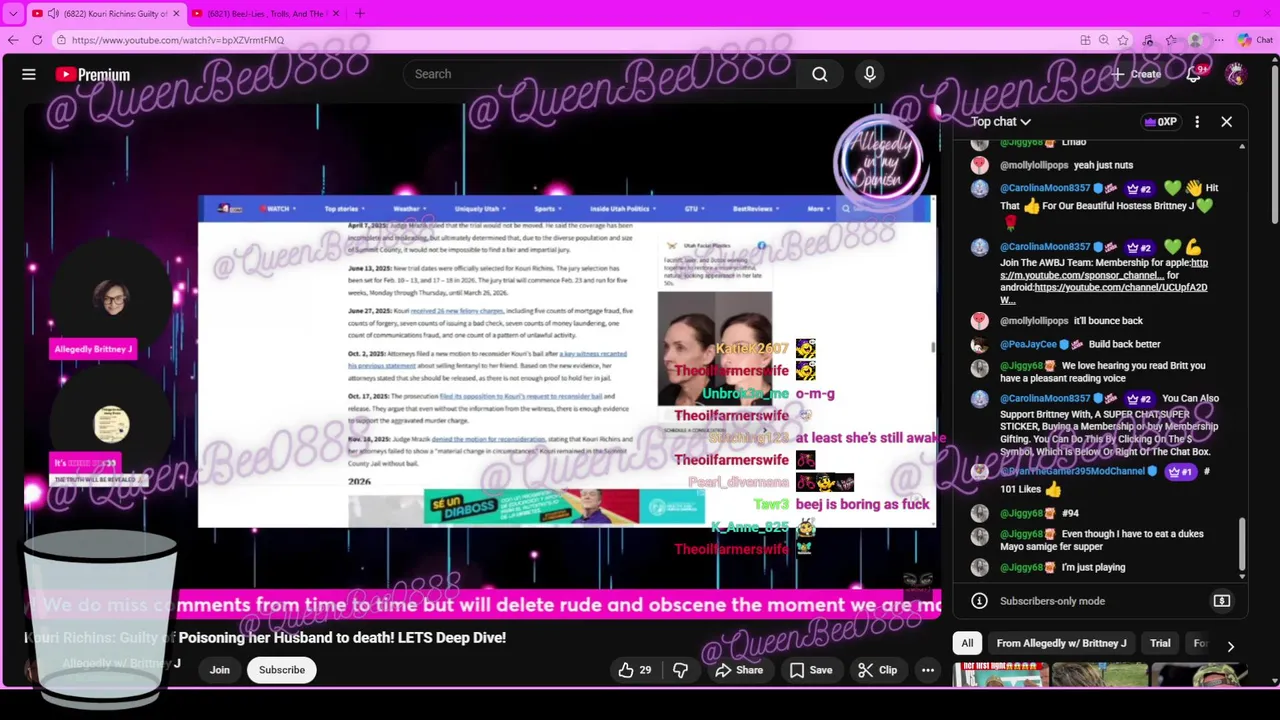Create a Clip of the video
The width and height of the screenshot is (1280, 720).
point(877,670)
